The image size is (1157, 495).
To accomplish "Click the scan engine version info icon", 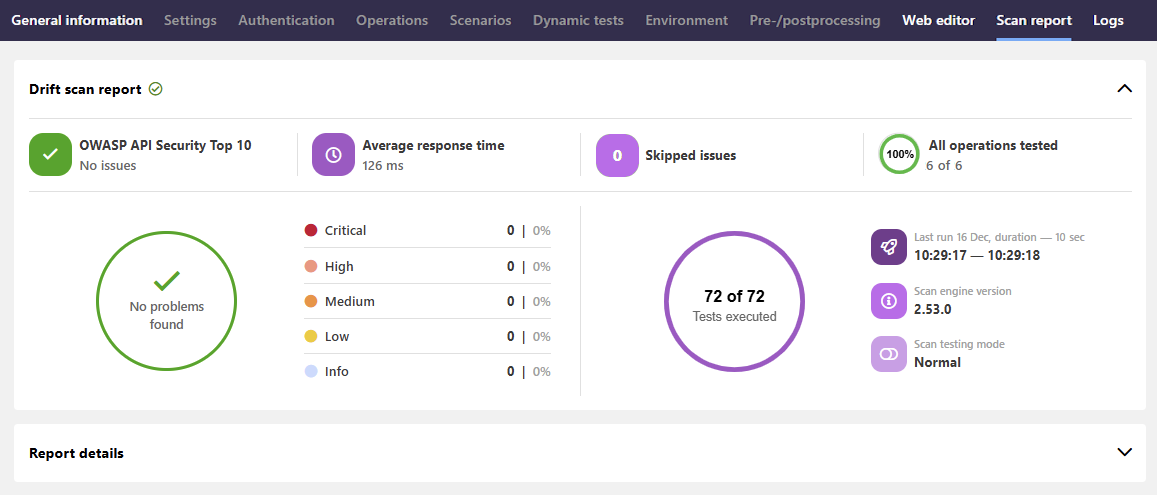I will 888,300.
